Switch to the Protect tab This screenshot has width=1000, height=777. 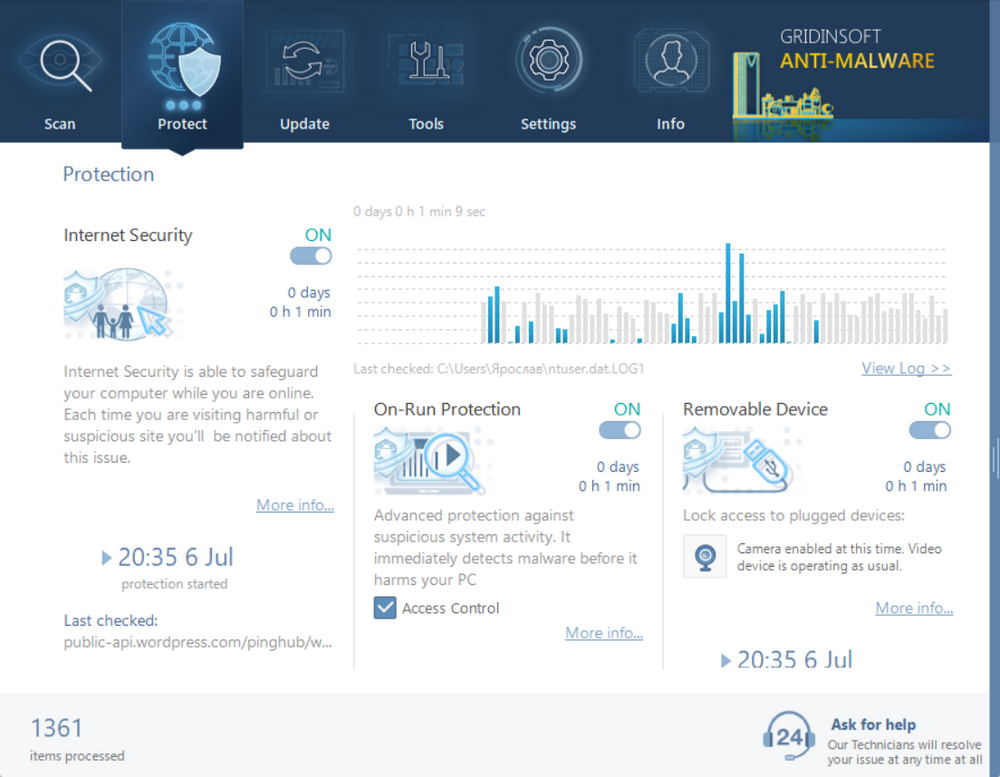182,75
